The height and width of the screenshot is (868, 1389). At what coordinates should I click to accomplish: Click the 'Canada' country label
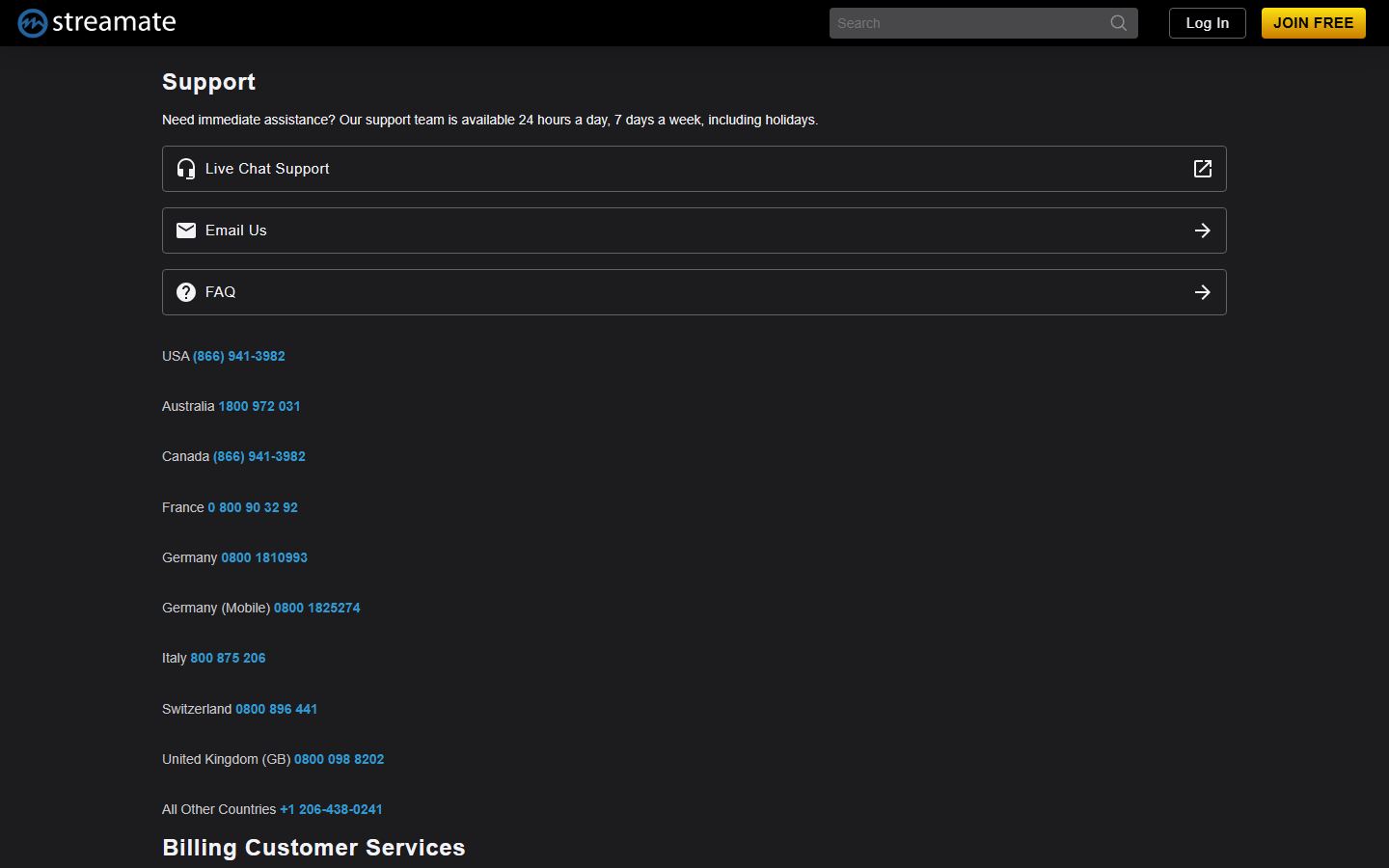coord(185,456)
